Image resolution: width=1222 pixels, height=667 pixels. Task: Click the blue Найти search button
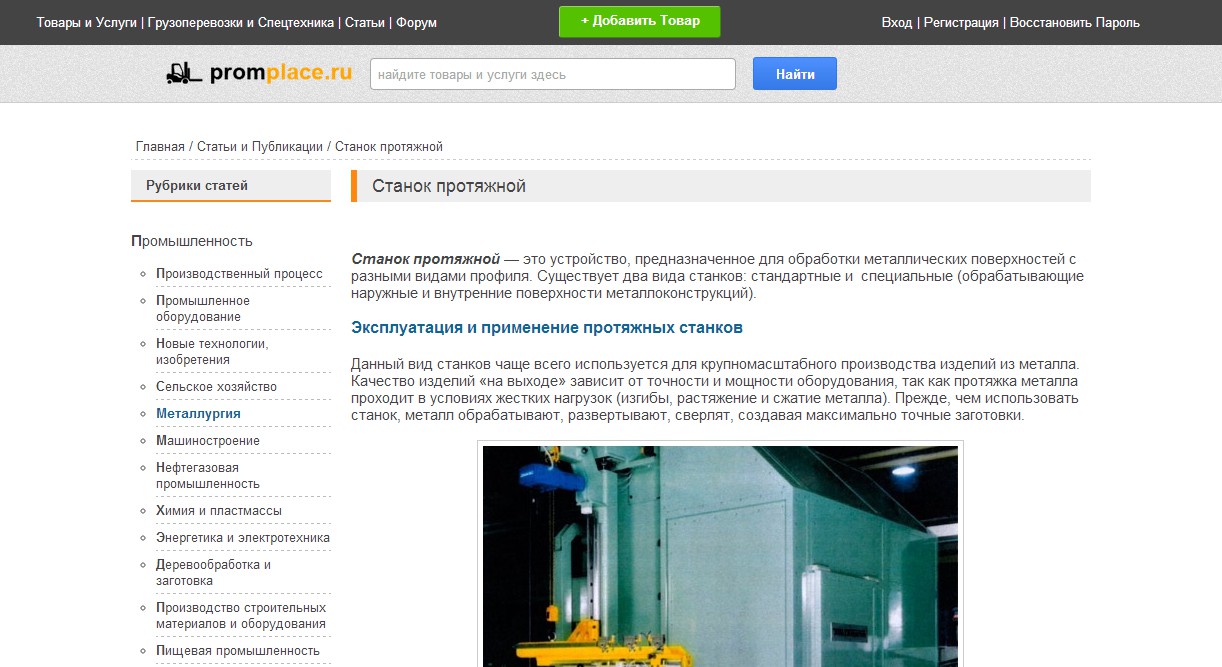(x=795, y=74)
